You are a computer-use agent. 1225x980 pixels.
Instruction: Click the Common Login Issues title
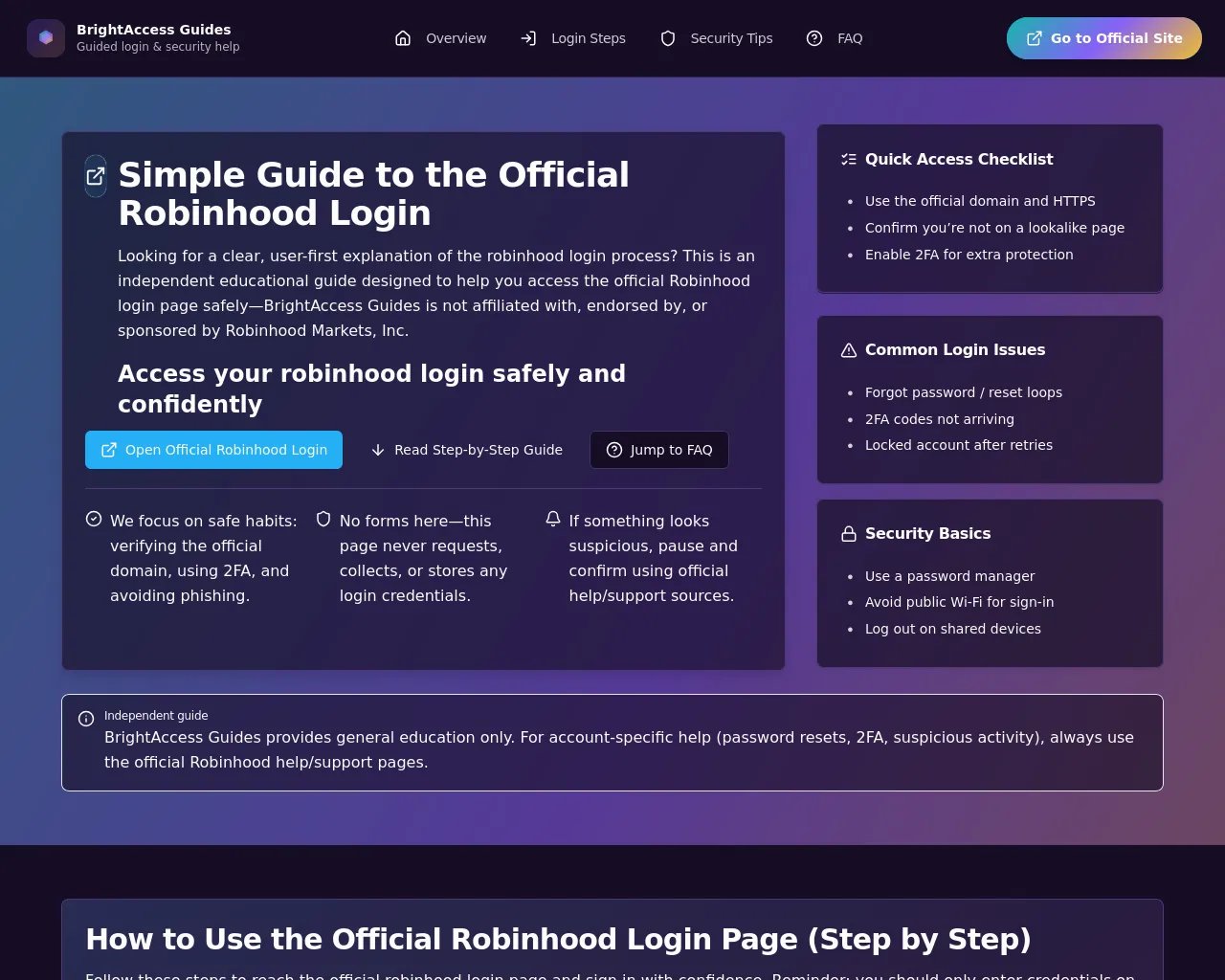click(955, 350)
